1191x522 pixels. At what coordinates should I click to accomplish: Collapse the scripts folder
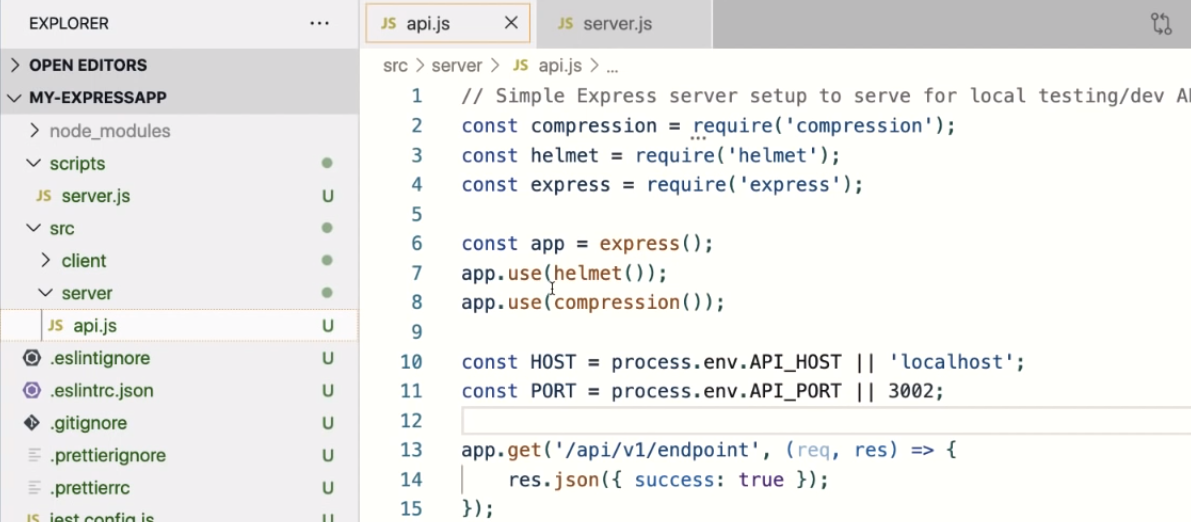(77, 163)
